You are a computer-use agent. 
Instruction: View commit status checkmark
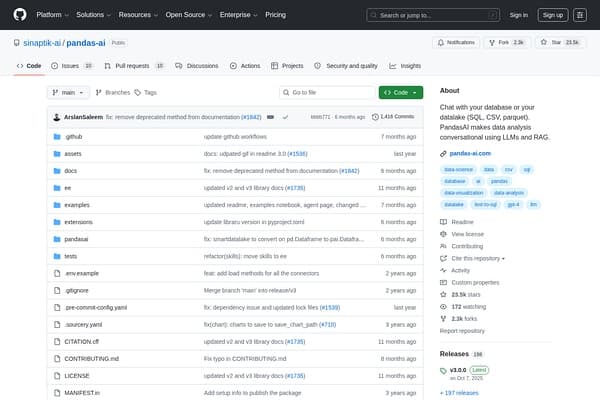coord(285,117)
